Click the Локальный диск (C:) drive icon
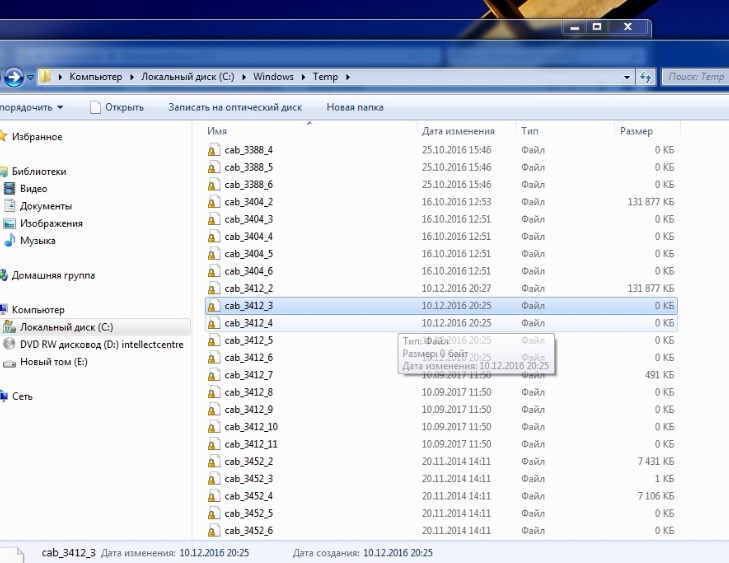 9,327
